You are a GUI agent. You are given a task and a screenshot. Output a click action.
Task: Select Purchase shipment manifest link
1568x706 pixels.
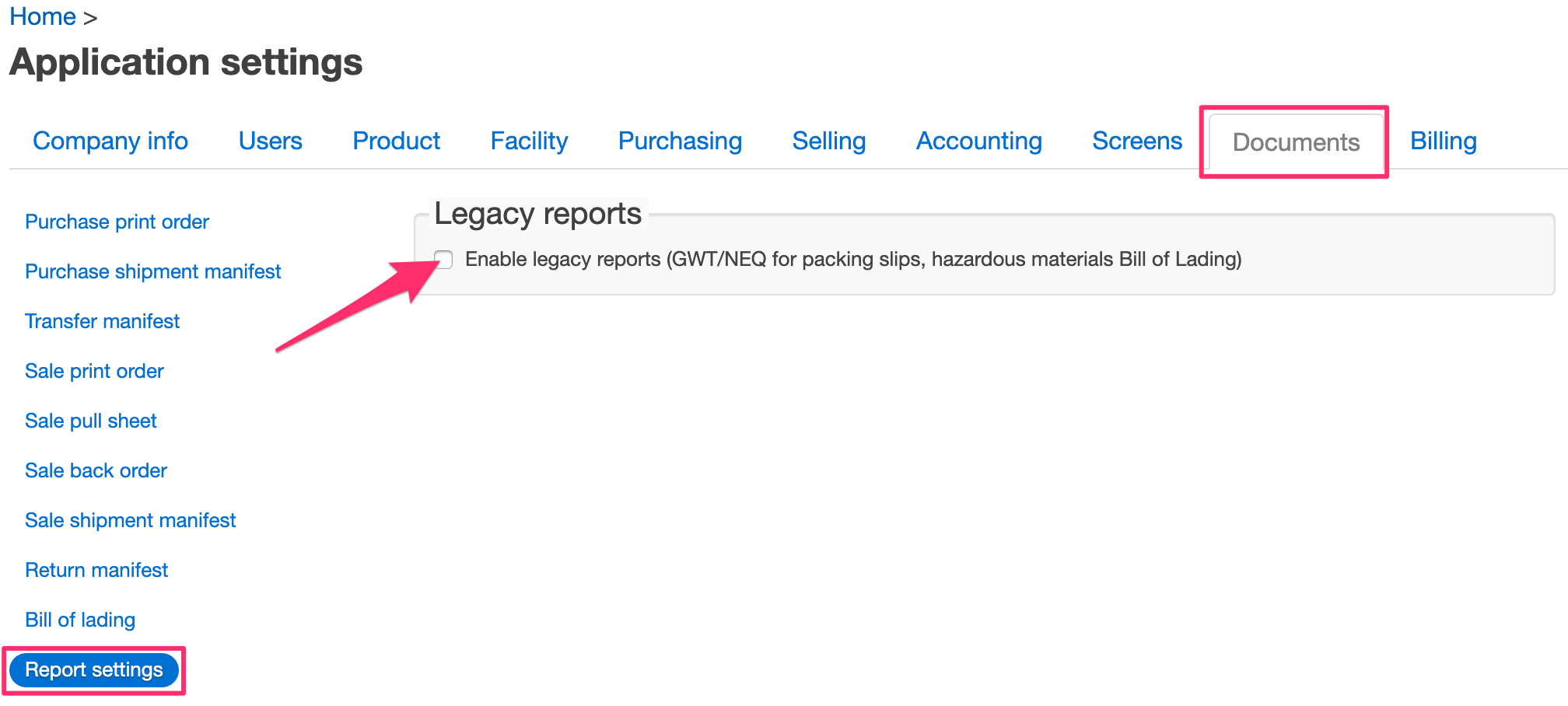click(x=152, y=271)
